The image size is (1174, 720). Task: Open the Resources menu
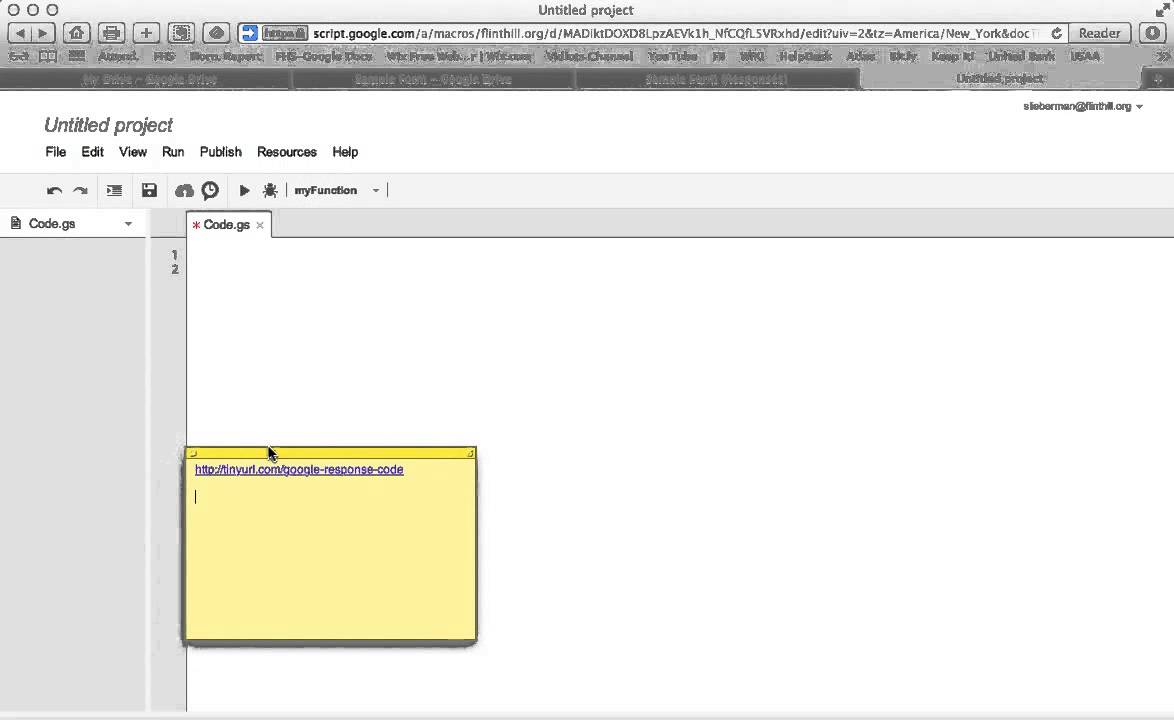[x=287, y=152]
